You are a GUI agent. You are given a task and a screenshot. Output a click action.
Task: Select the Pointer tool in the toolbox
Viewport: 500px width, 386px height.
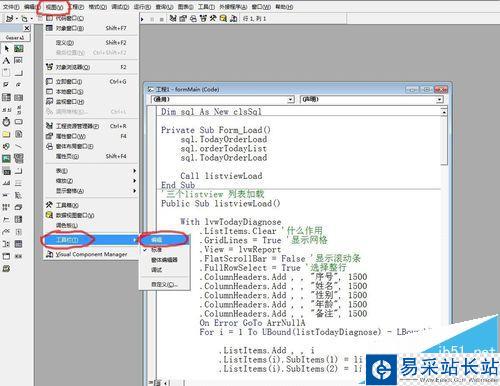tap(6, 49)
